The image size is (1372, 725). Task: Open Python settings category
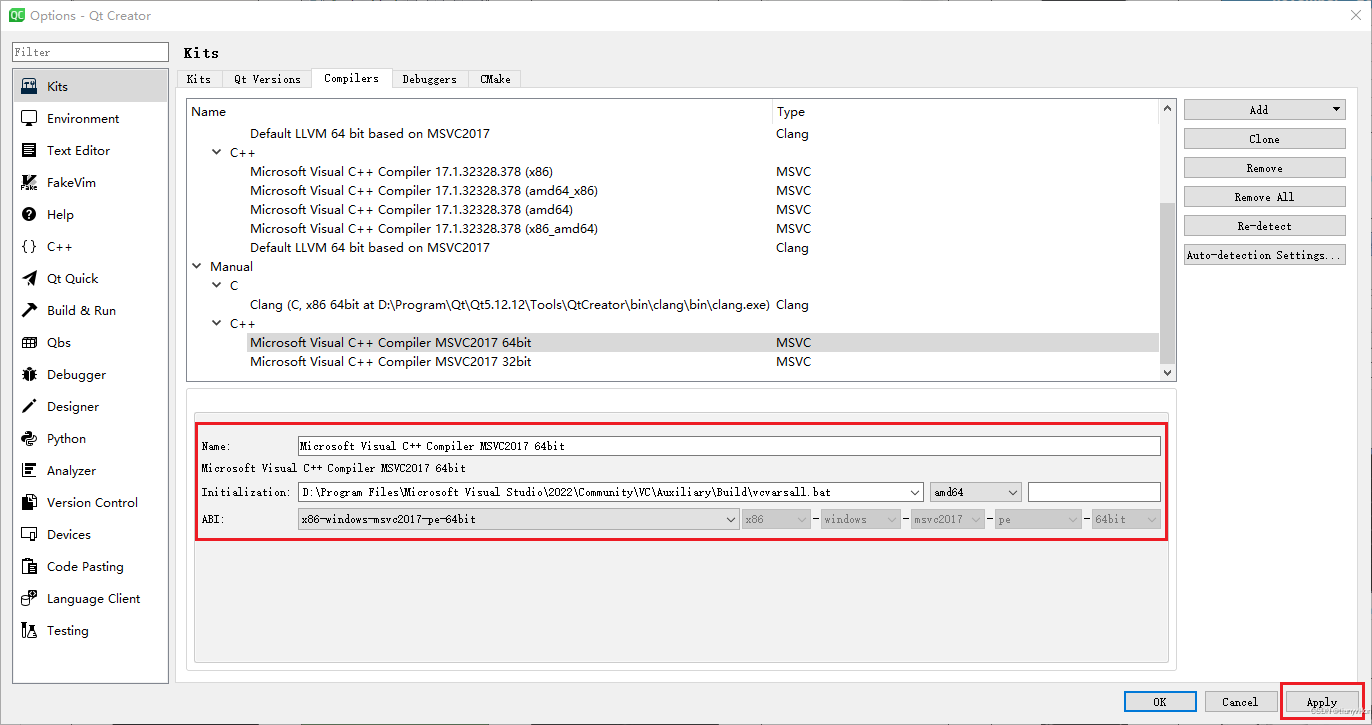click(90, 438)
